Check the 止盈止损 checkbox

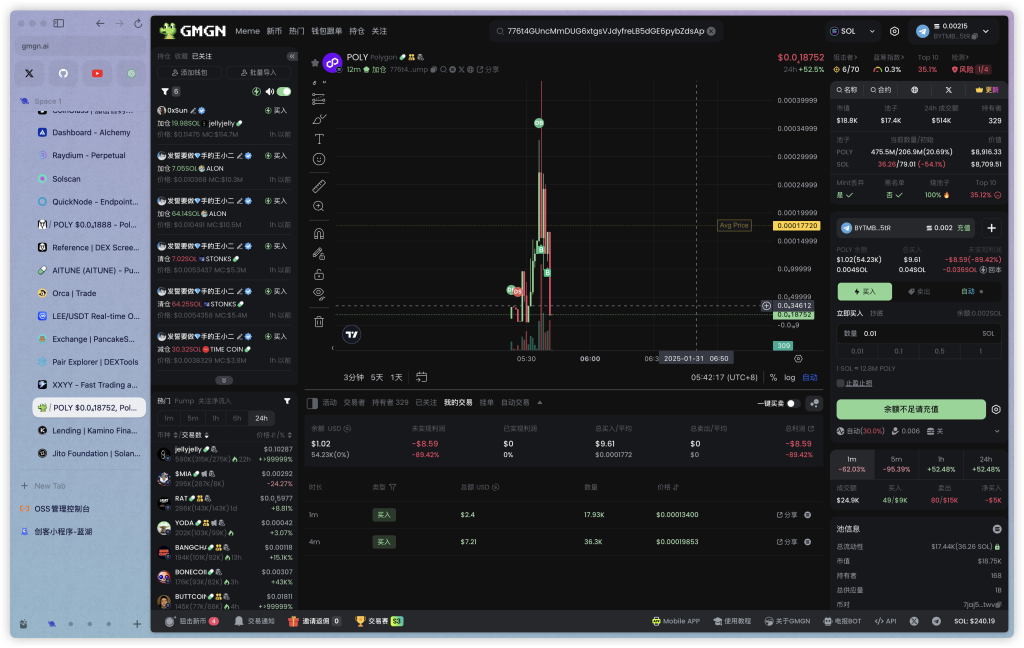point(841,383)
